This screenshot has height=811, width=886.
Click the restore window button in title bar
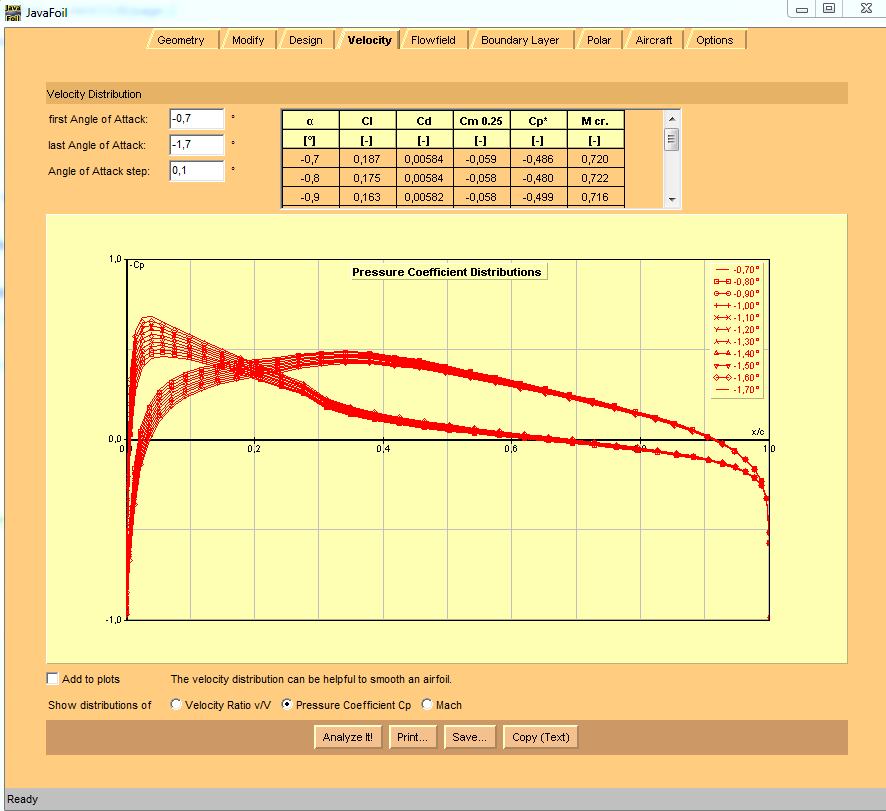tap(829, 8)
